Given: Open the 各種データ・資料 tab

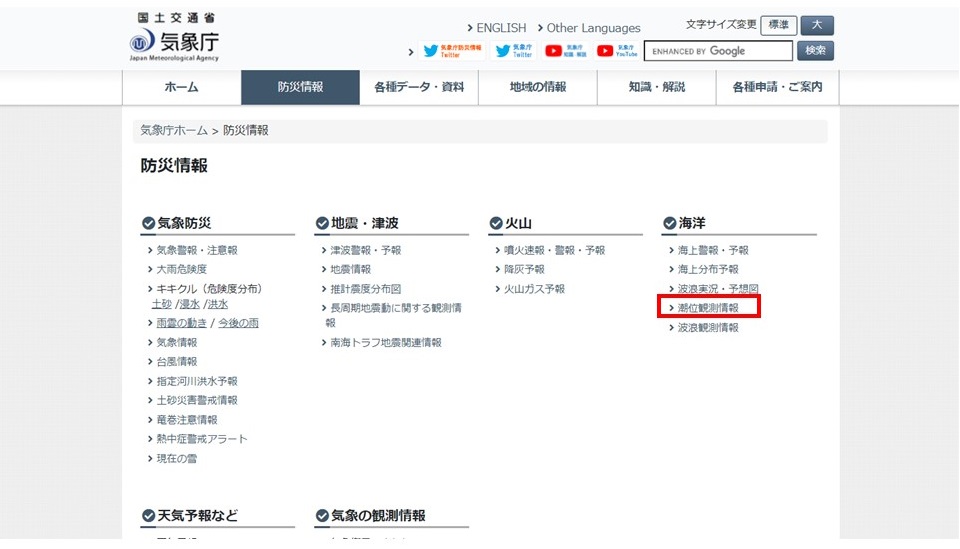Looking at the screenshot, I should pos(419,87).
